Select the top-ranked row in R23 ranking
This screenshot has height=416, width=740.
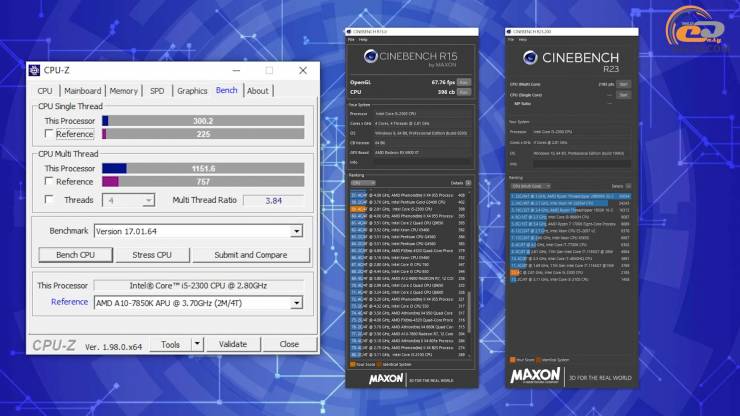coord(571,196)
